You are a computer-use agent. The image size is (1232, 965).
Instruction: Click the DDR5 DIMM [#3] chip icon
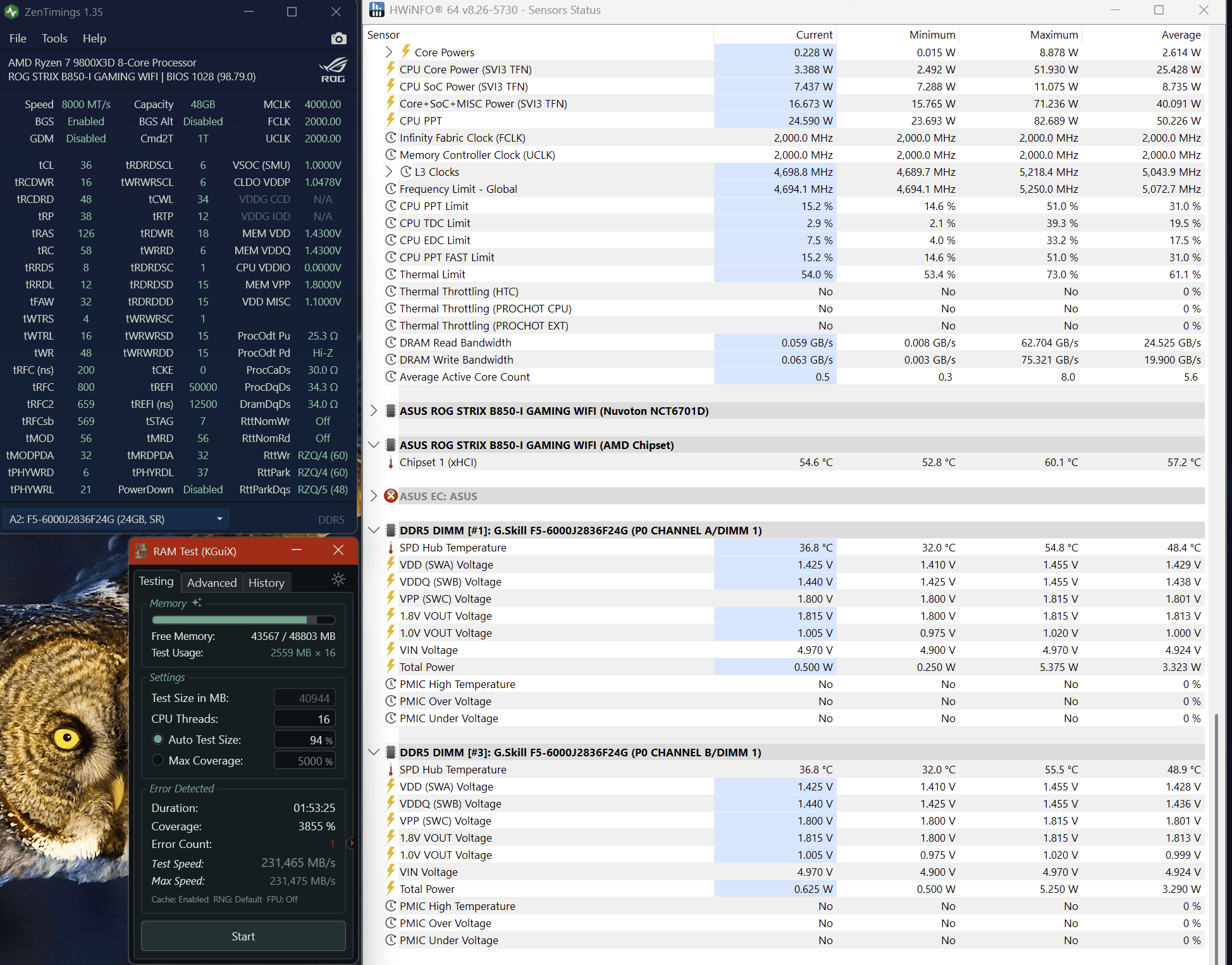pos(391,752)
